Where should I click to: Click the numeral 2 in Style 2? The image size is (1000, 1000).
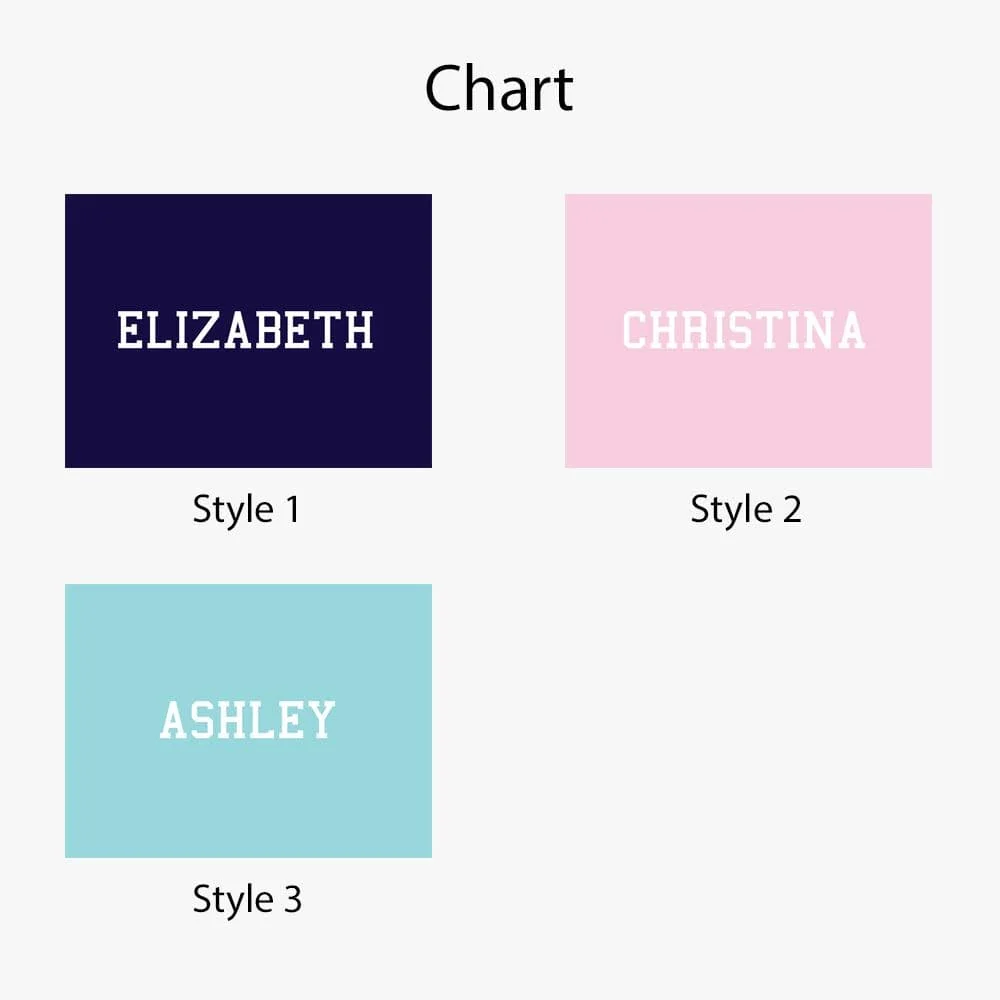791,509
